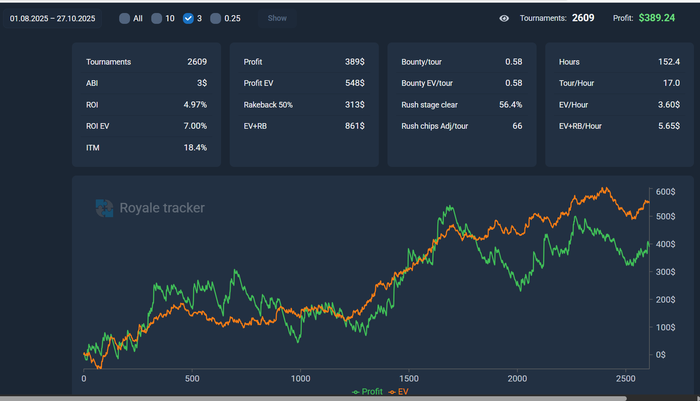
Task: Click the EV/Hour value 3.60$
Action: click(x=669, y=104)
